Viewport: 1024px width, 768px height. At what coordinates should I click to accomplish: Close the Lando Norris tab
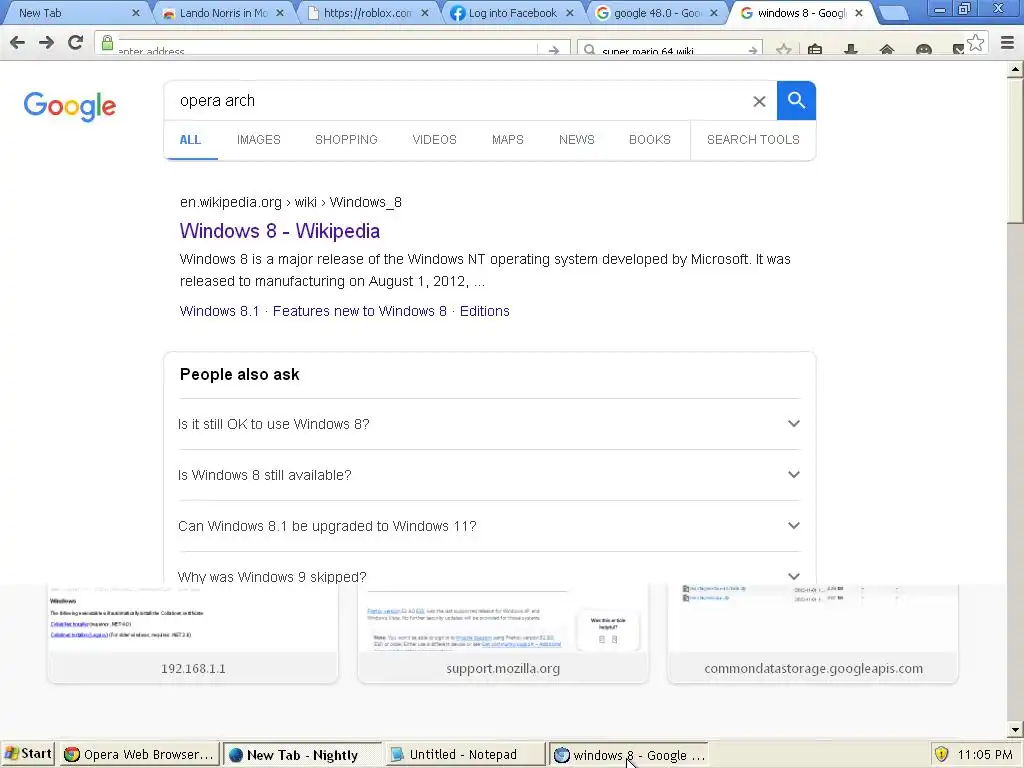[x=280, y=13]
